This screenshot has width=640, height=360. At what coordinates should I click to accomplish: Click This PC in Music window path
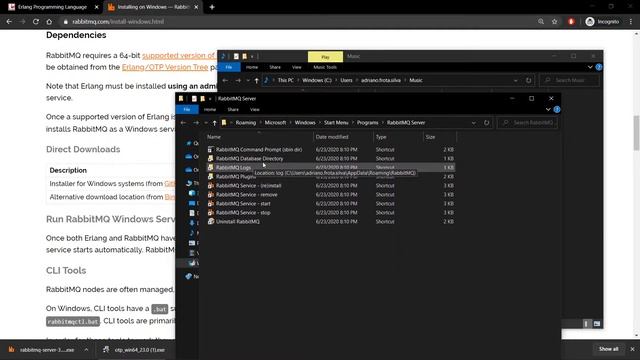pyautogui.click(x=285, y=80)
